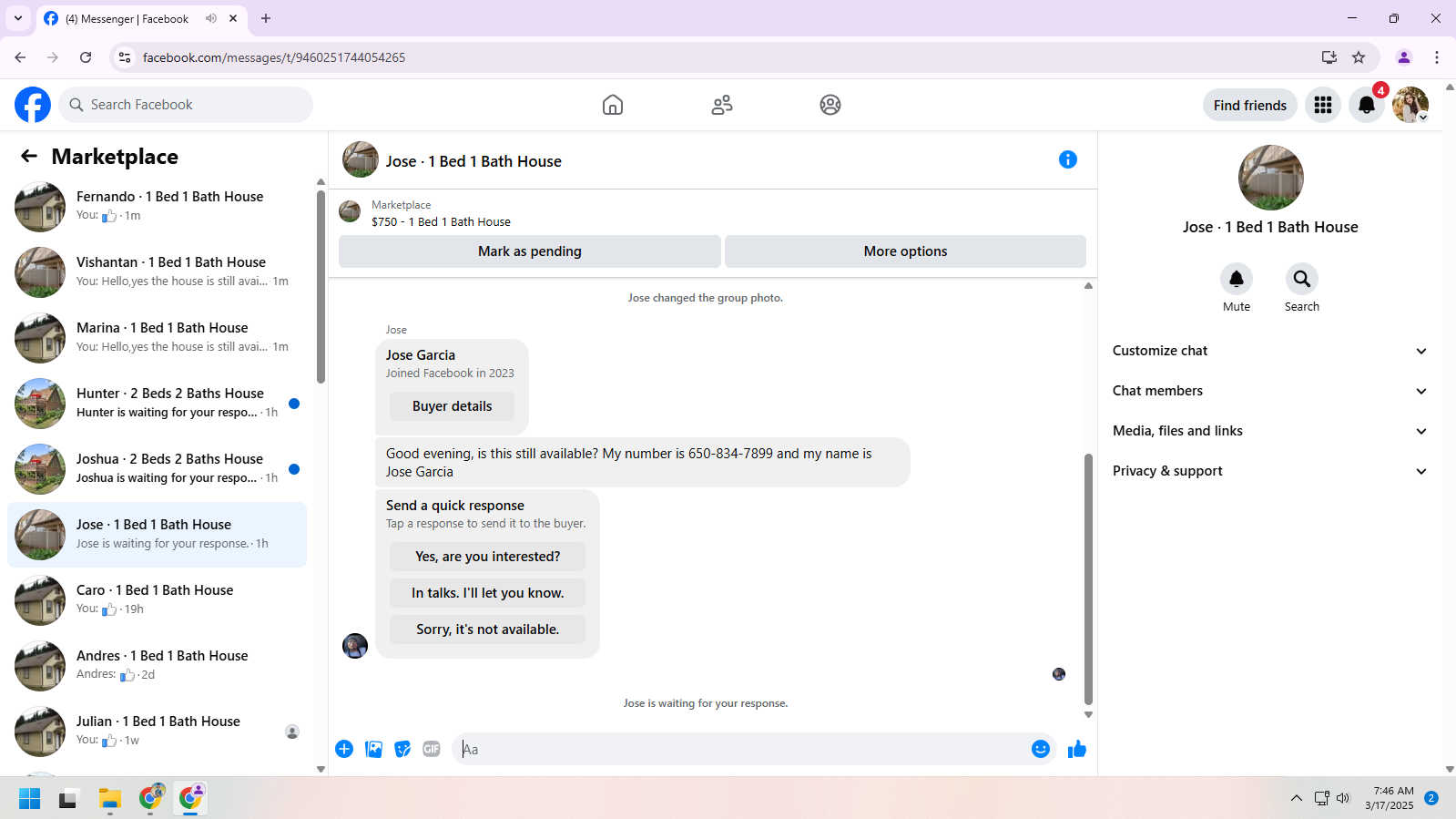
Task: Send a thumbs-up like
Action: (x=1077, y=749)
